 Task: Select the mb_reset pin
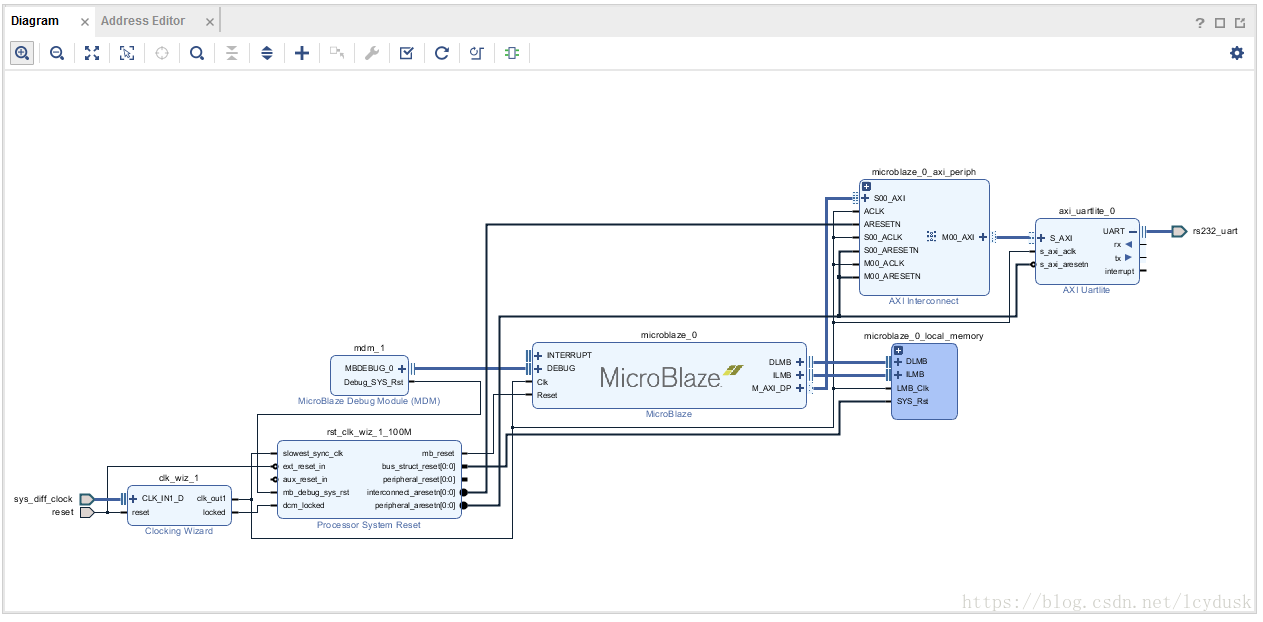click(438, 453)
